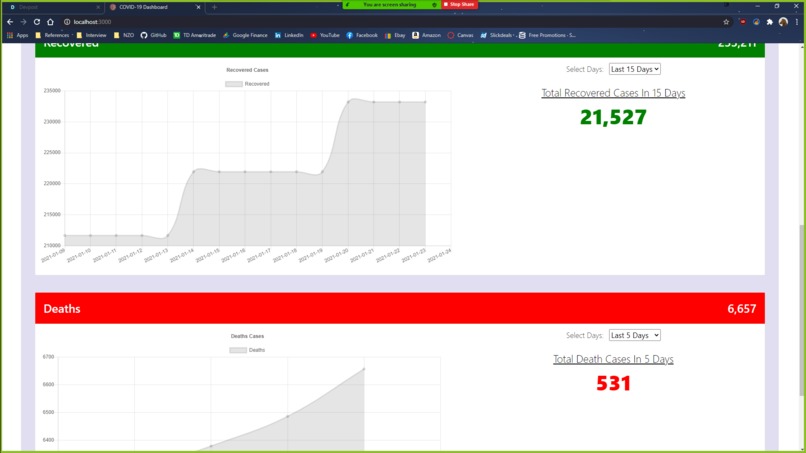Click 2021-01-20 data point on Recovered chart
The image size is (806, 453).
point(348,102)
